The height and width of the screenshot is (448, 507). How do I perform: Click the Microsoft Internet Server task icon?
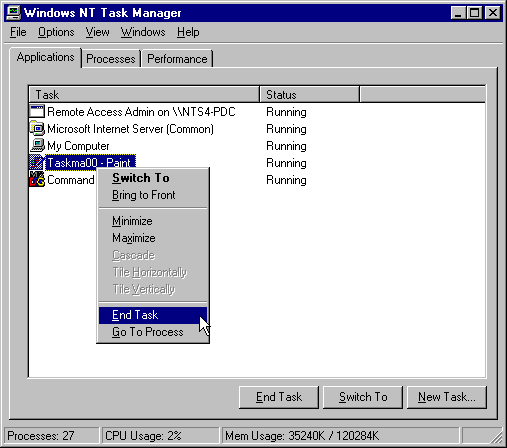tap(37, 128)
